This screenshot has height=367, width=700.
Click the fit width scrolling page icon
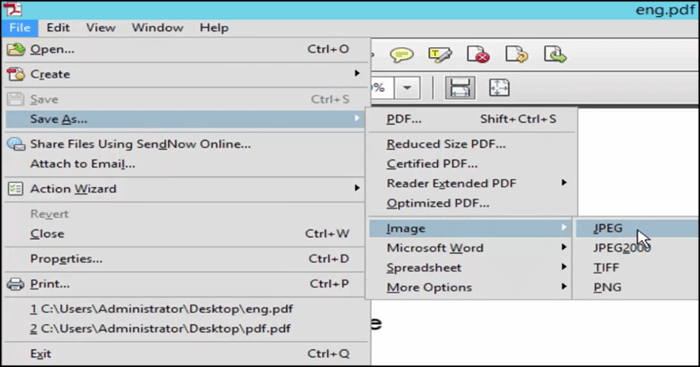point(460,88)
